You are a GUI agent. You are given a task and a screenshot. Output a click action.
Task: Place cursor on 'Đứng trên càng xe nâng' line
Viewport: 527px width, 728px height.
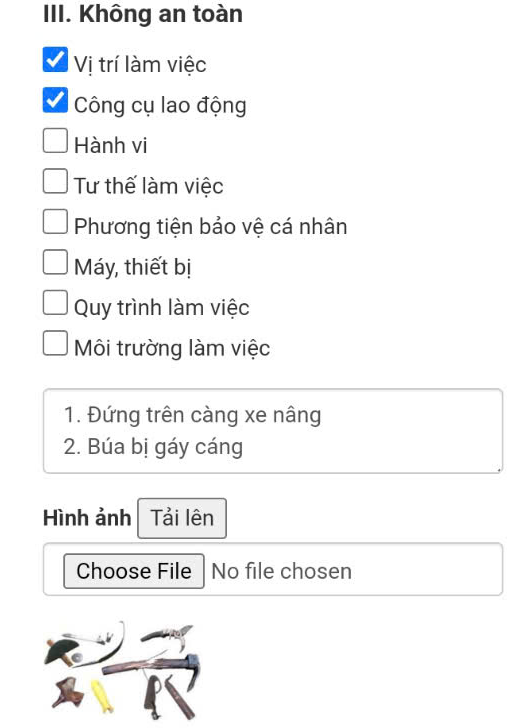[x=192, y=415]
